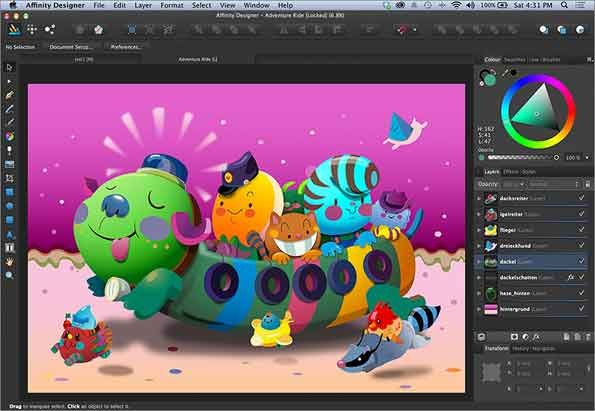Image resolution: width=595 pixels, height=411 pixels.
Task: Switch to the Adventure Ride document tab
Action: pyautogui.click(x=198, y=59)
